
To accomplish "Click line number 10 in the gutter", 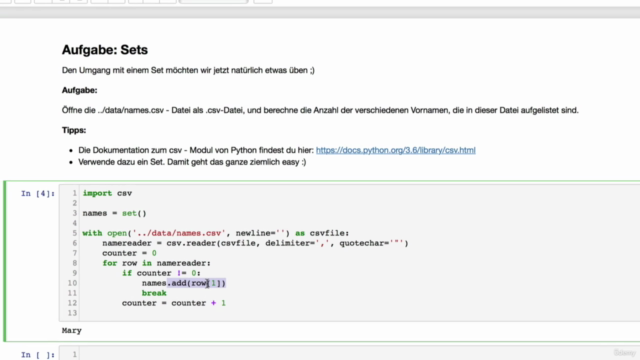I will point(72,283).
